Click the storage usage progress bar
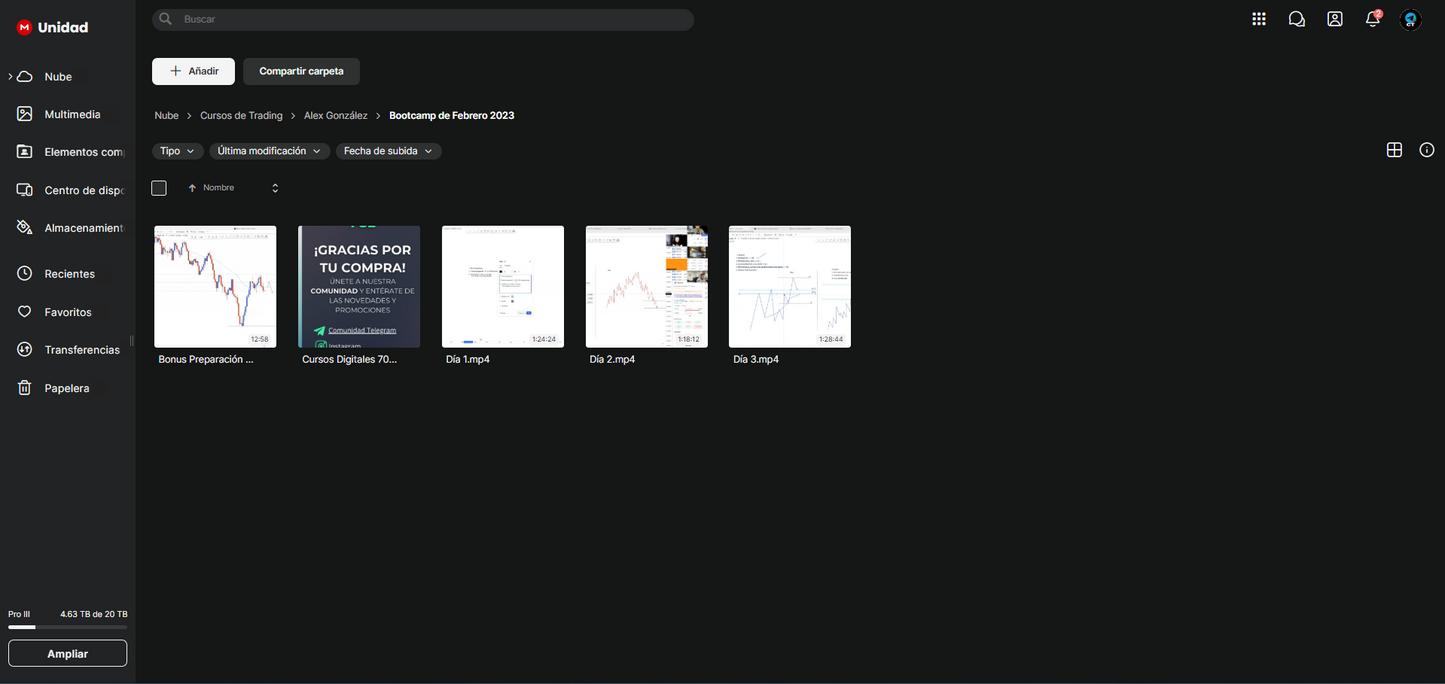1445x684 pixels. click(67, 627)
